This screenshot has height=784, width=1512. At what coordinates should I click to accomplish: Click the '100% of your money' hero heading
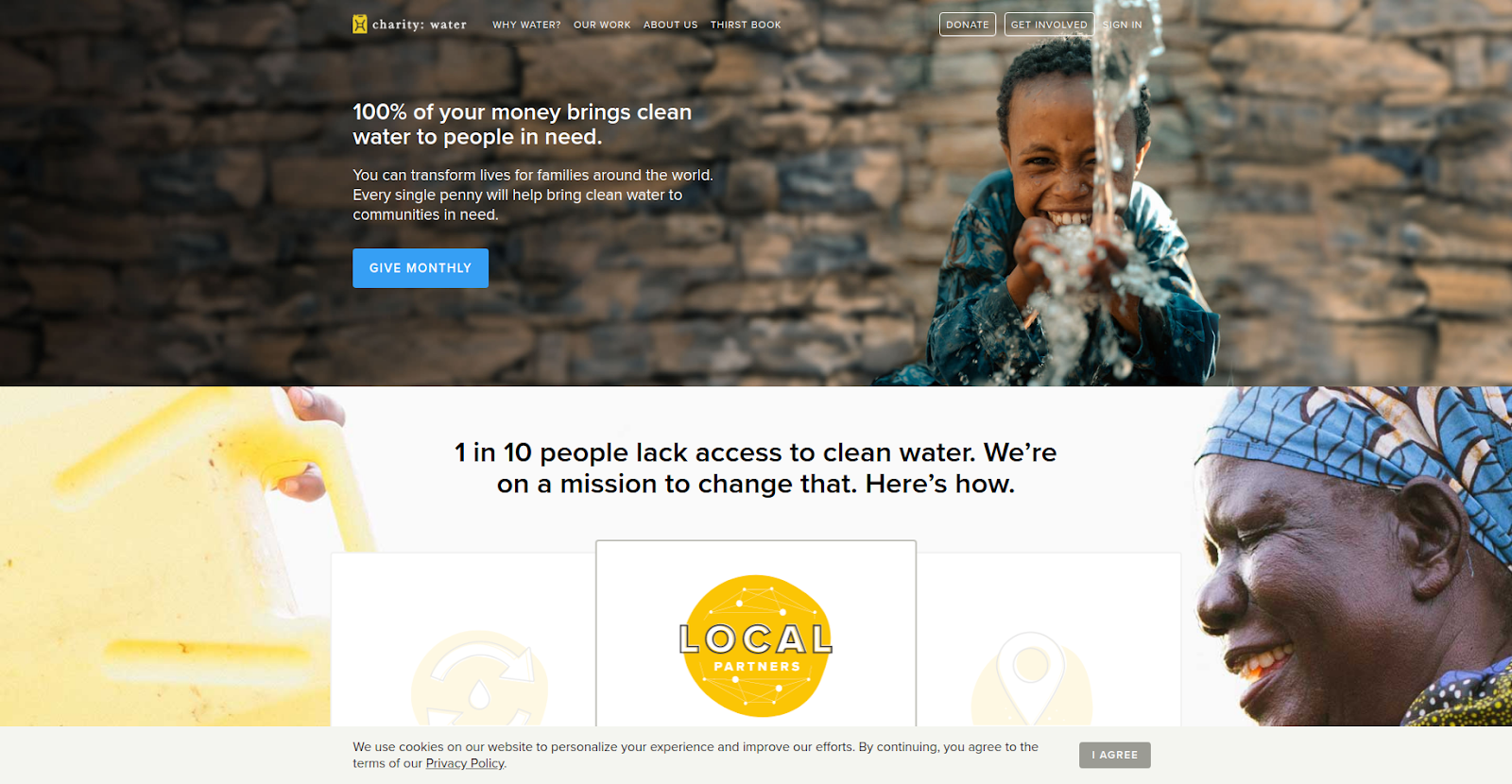[523, 124]
